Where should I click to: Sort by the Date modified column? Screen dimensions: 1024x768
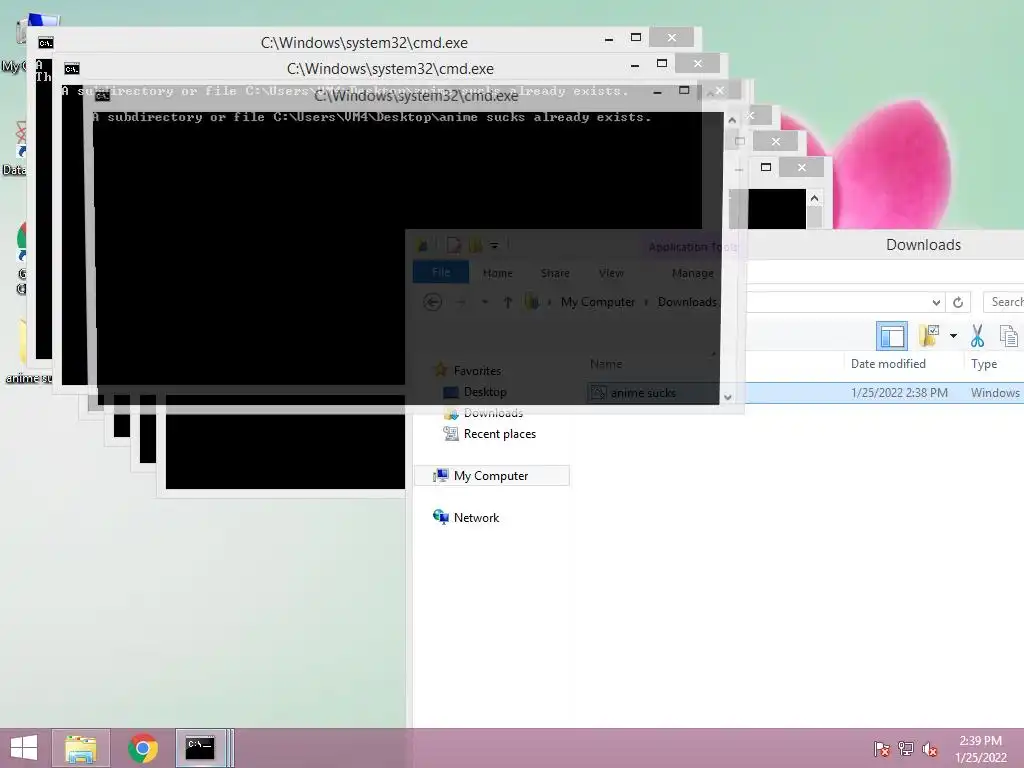888,364
